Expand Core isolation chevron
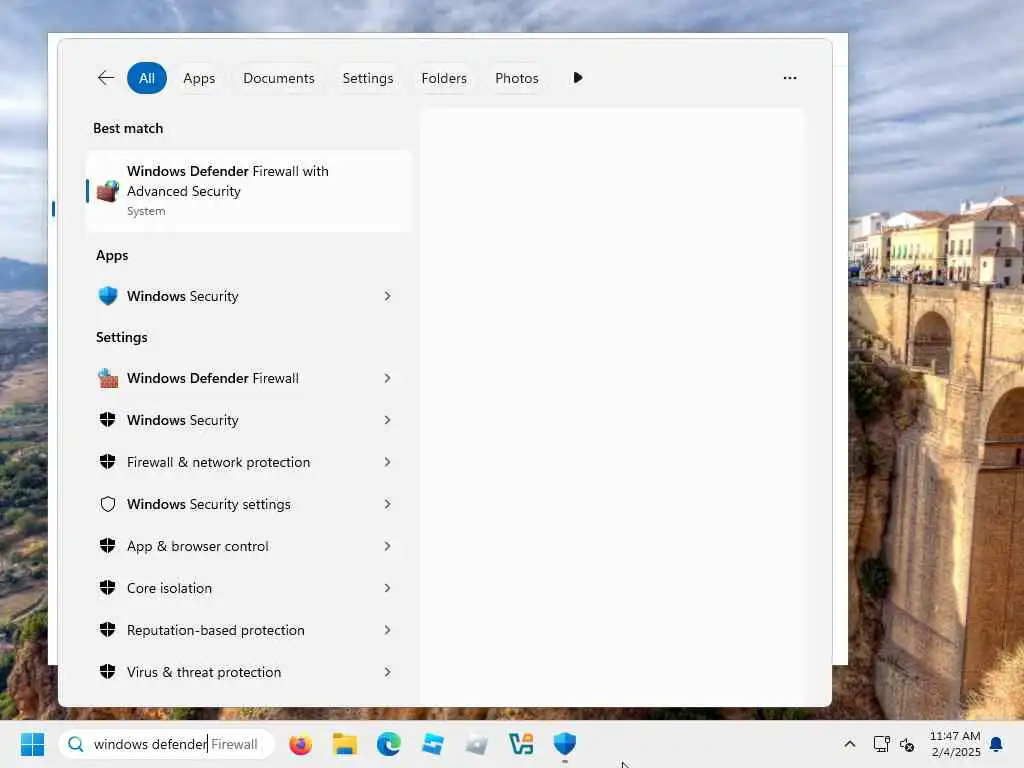 [387, 588]
